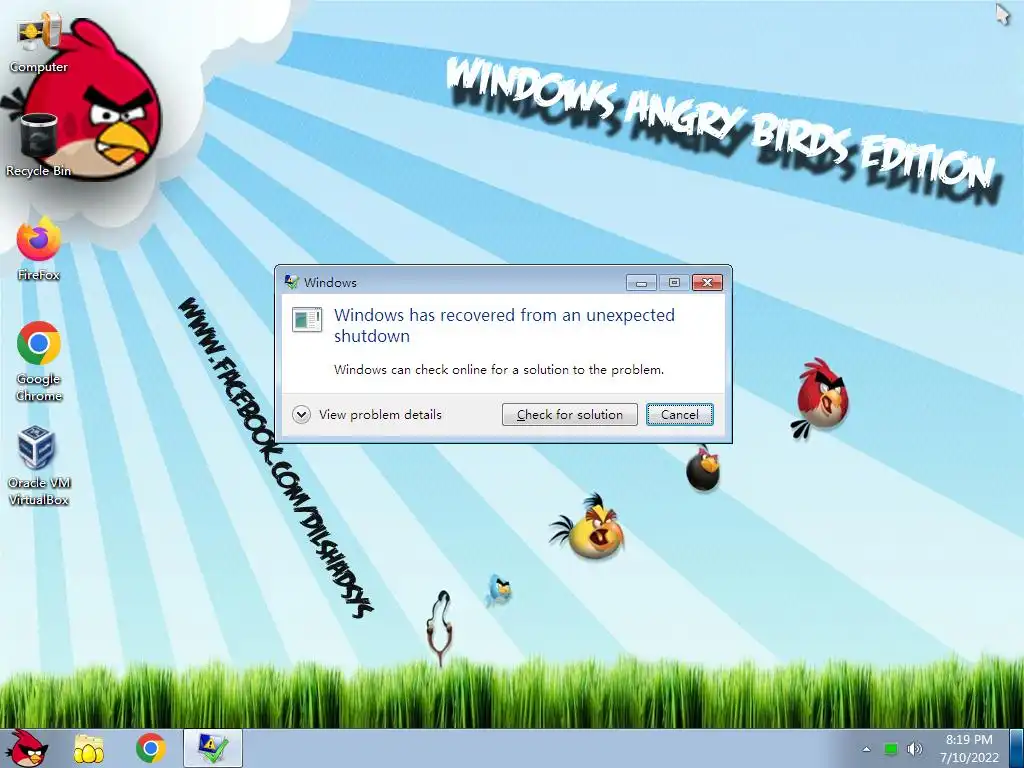Close the Windows dialog window
Viewport: 1024px width, 768px height.
[707, 282]
